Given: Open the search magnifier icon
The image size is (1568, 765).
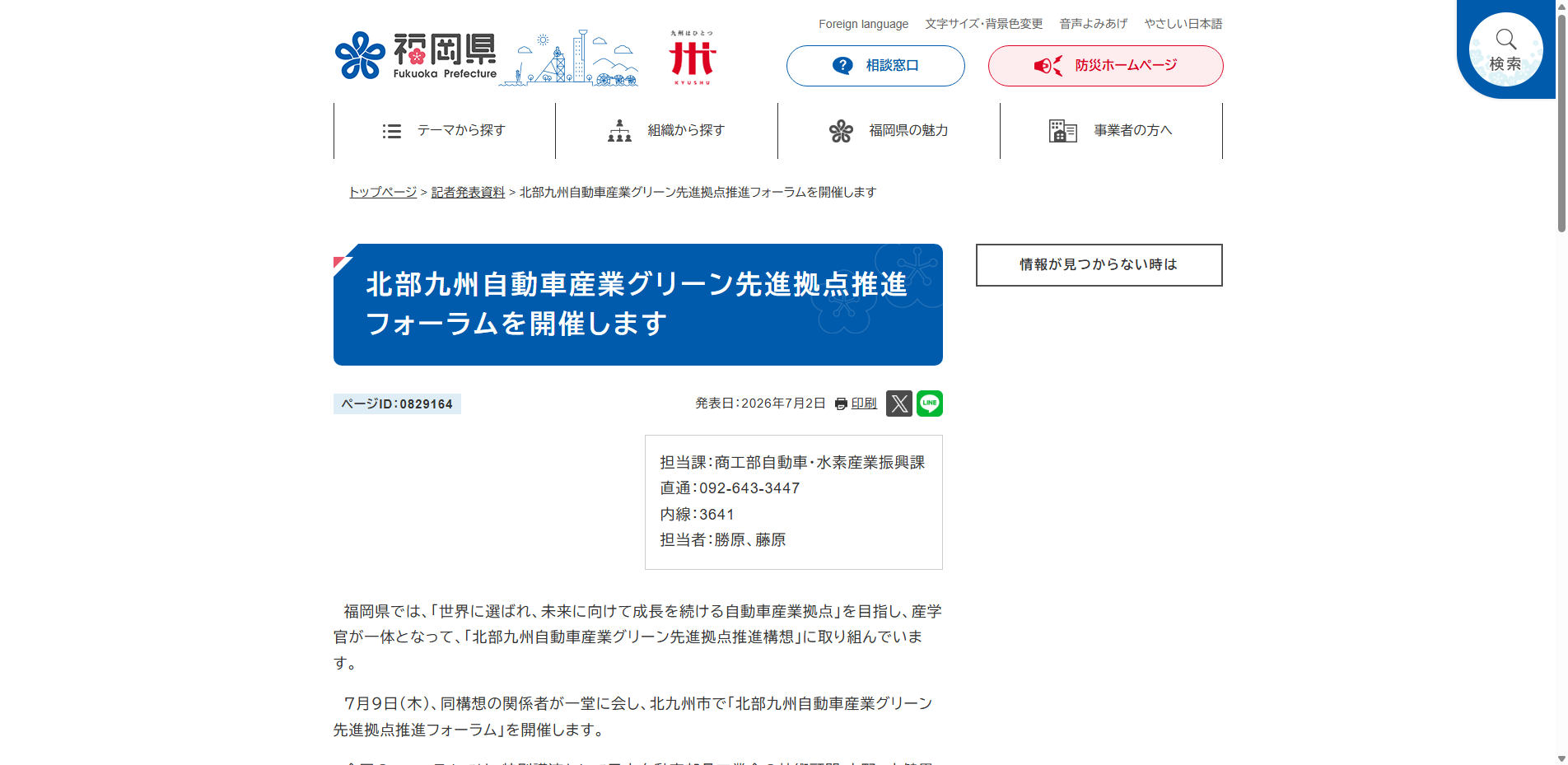Looking at the screenshot, I should (x=1505, y=39).
